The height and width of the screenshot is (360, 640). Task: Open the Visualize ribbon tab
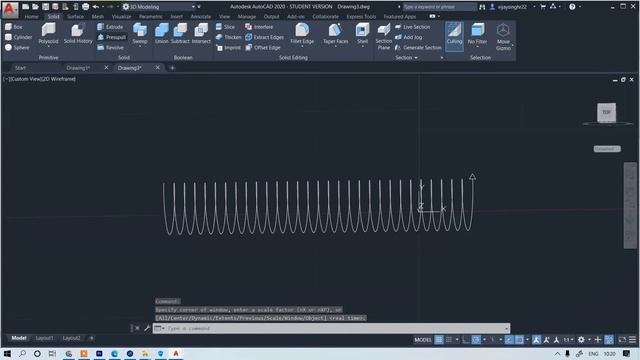[x=122, y=17]
